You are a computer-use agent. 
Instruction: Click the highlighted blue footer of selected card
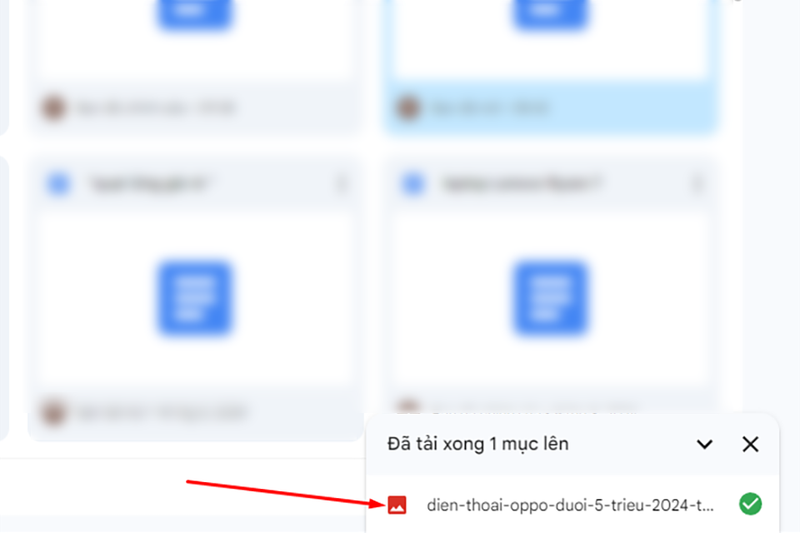coord(551,108)
